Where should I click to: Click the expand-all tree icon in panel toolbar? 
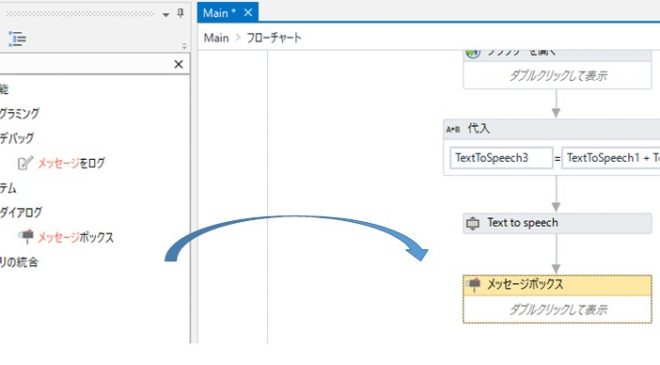coord(17,39)
